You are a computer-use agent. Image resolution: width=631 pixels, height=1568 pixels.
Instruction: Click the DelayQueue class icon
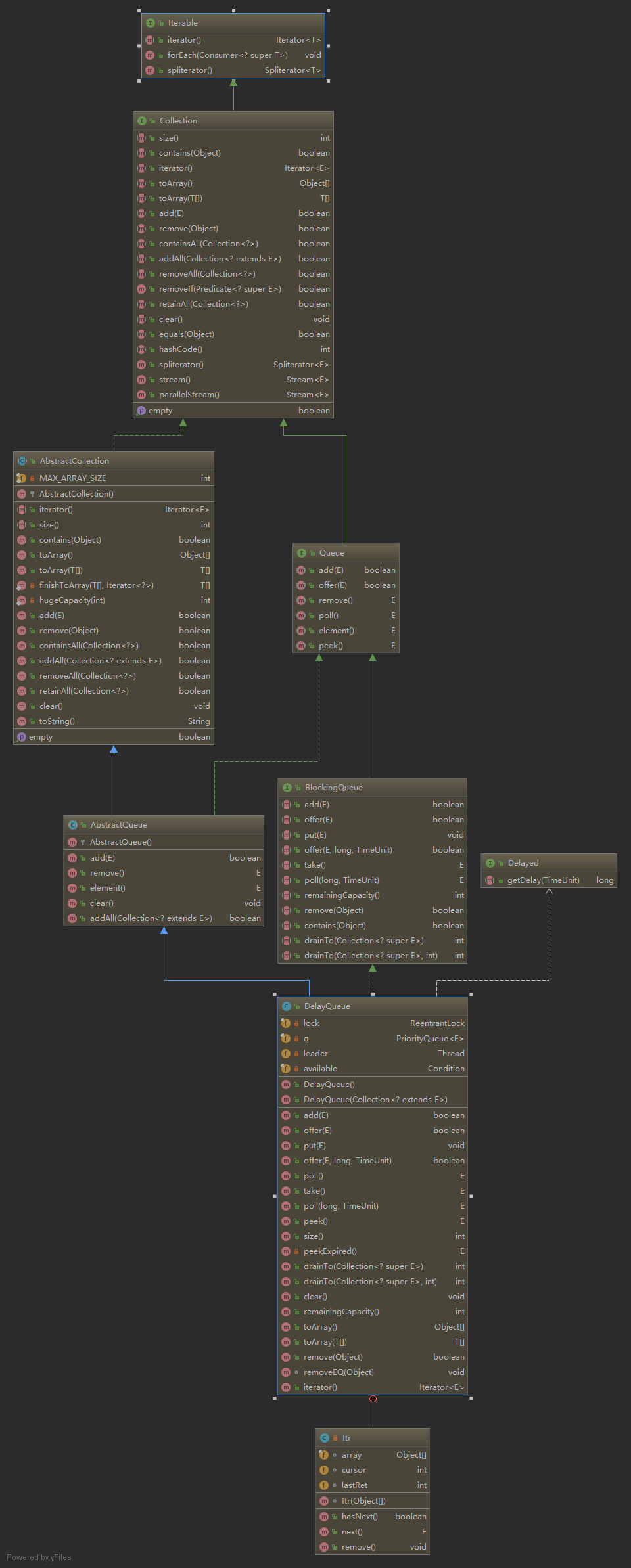287,1006
